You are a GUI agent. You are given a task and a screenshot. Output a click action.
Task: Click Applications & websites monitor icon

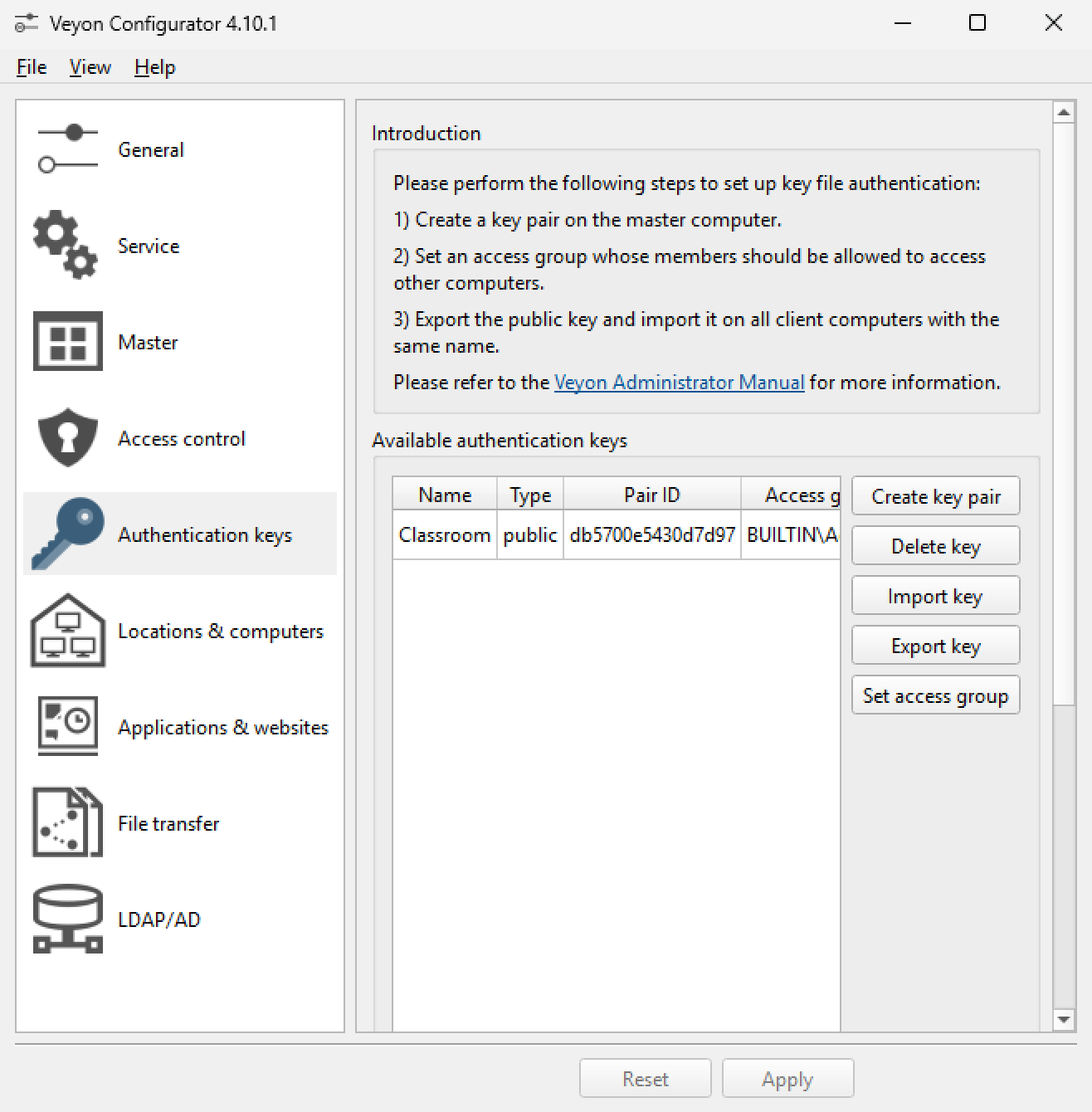[68, 727]
